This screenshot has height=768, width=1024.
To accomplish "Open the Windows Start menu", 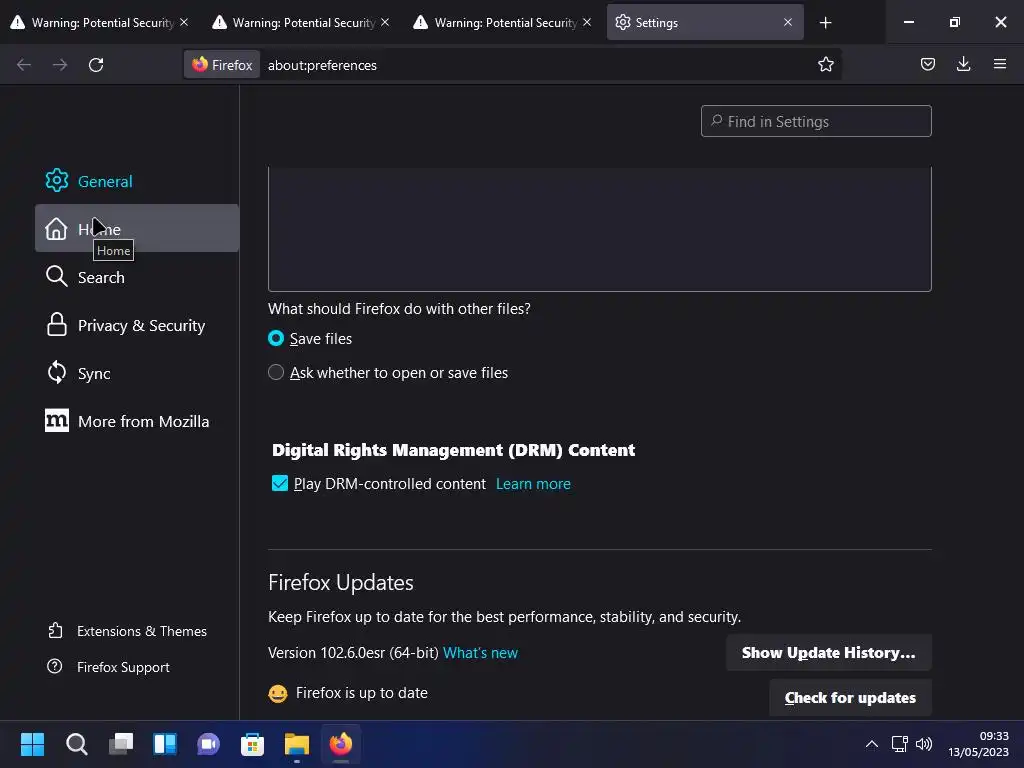I will [x=32, y=744].
